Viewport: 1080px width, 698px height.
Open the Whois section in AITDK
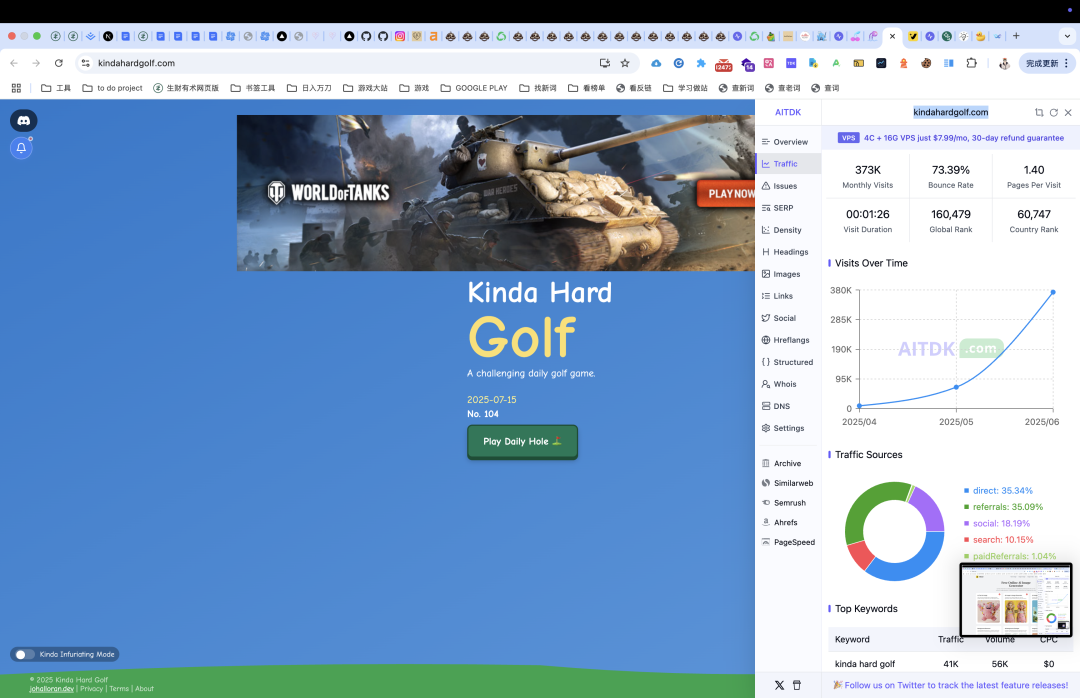tap(788, 384)
